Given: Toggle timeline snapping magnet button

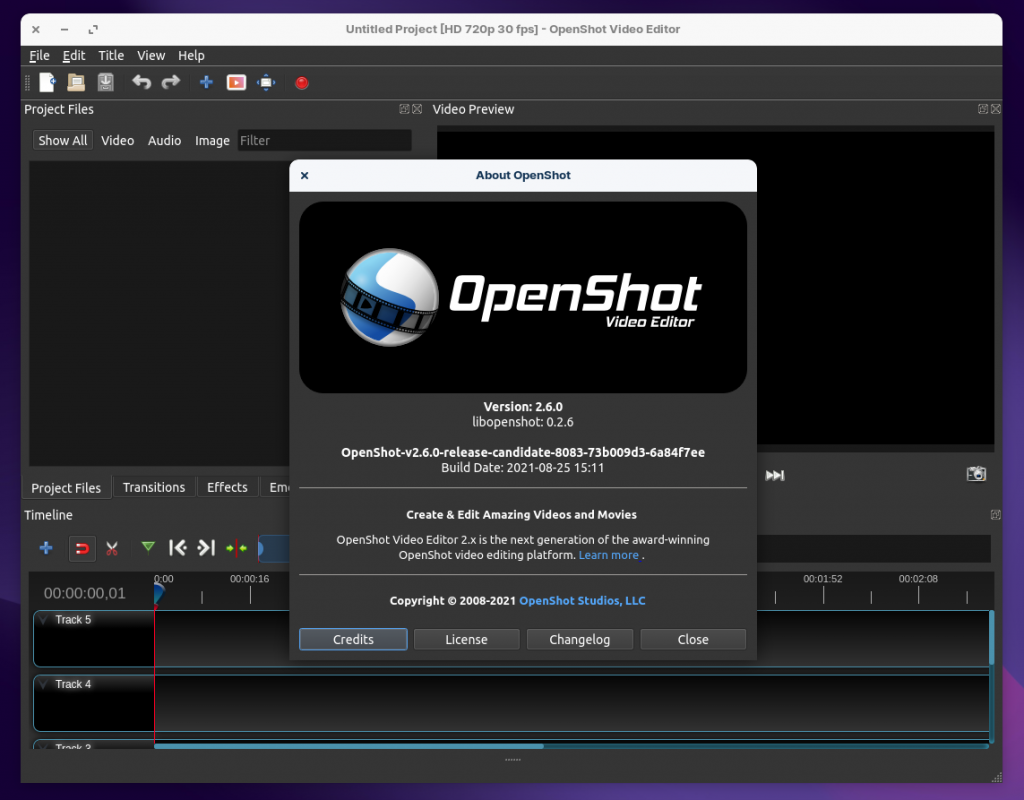Looking at the screenshot, I should coord(82,548).
